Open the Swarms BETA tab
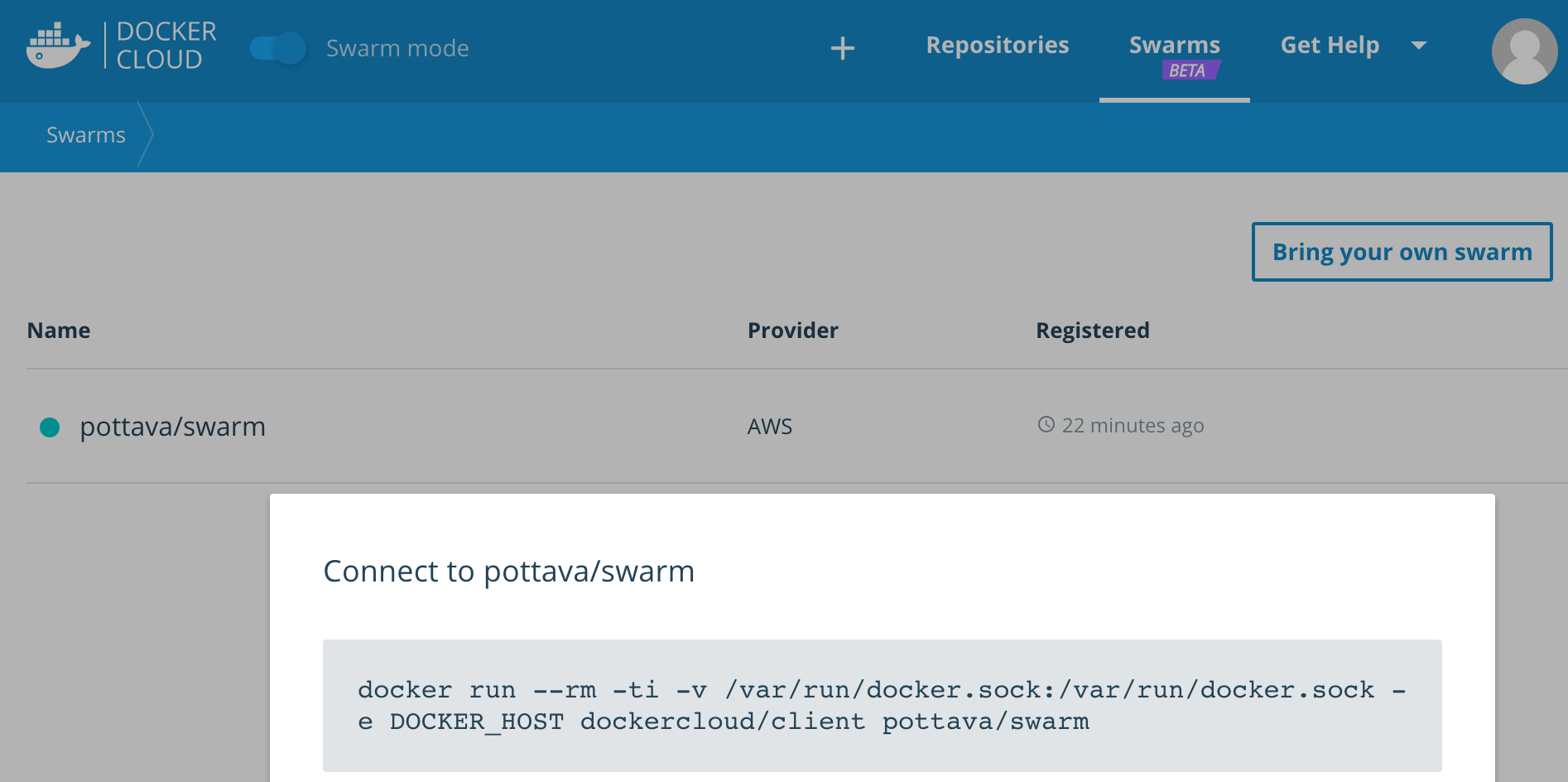 coord(1174,51)
